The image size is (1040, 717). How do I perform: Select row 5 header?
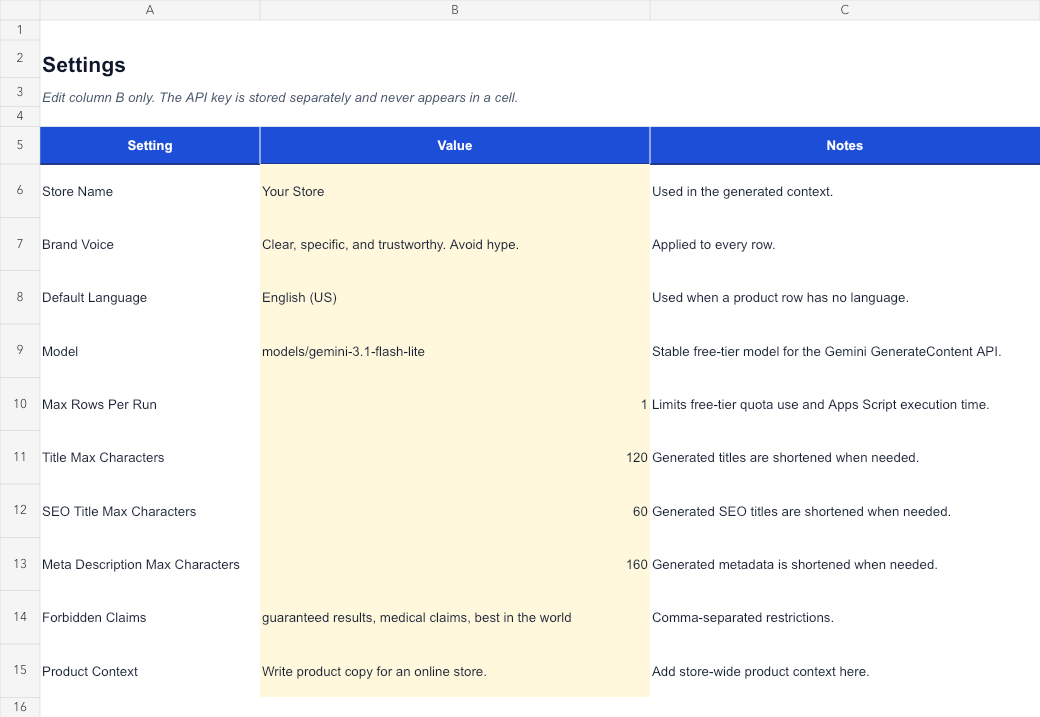[x=20, y=145]
